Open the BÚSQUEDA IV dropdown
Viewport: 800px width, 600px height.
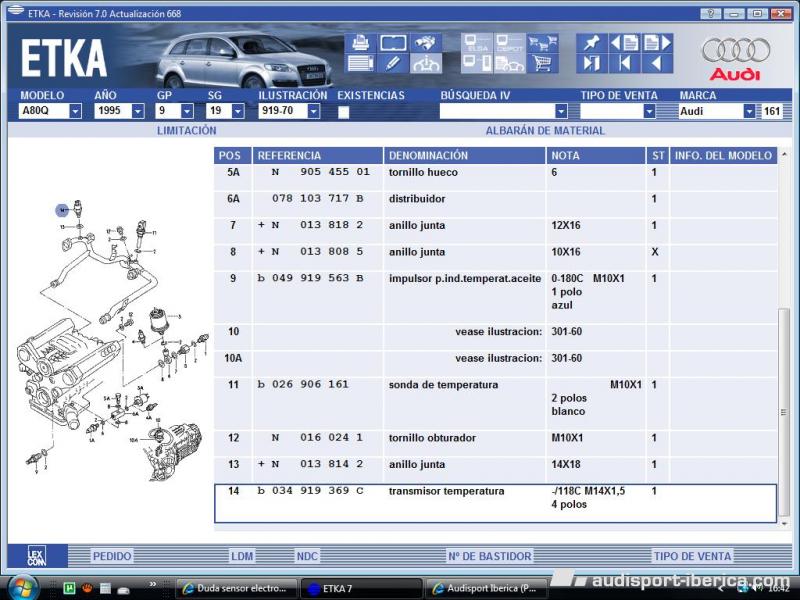click(x=561, y=111)
